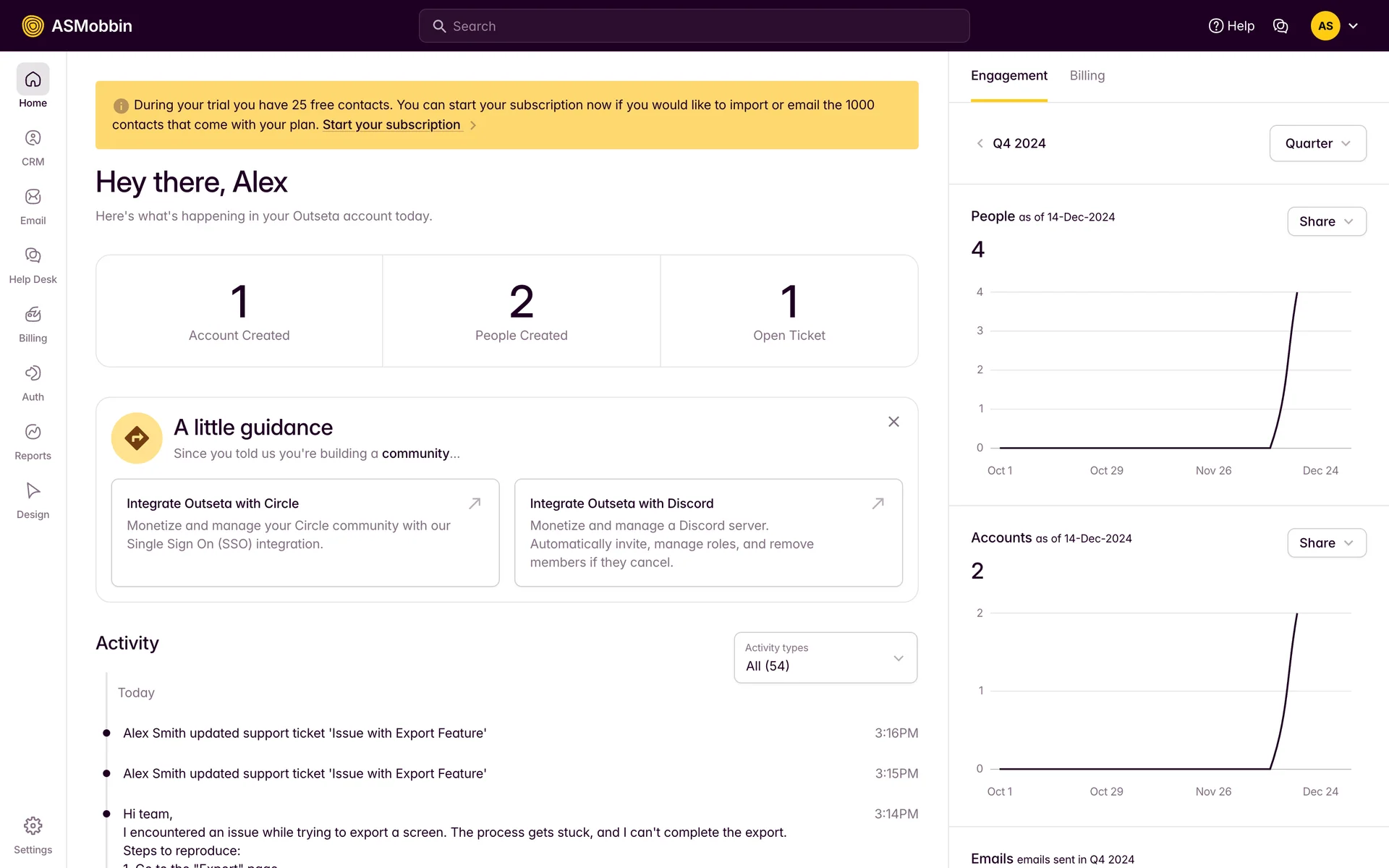Dismiss the 'A little guidance' panel

[x=893, y=422]
